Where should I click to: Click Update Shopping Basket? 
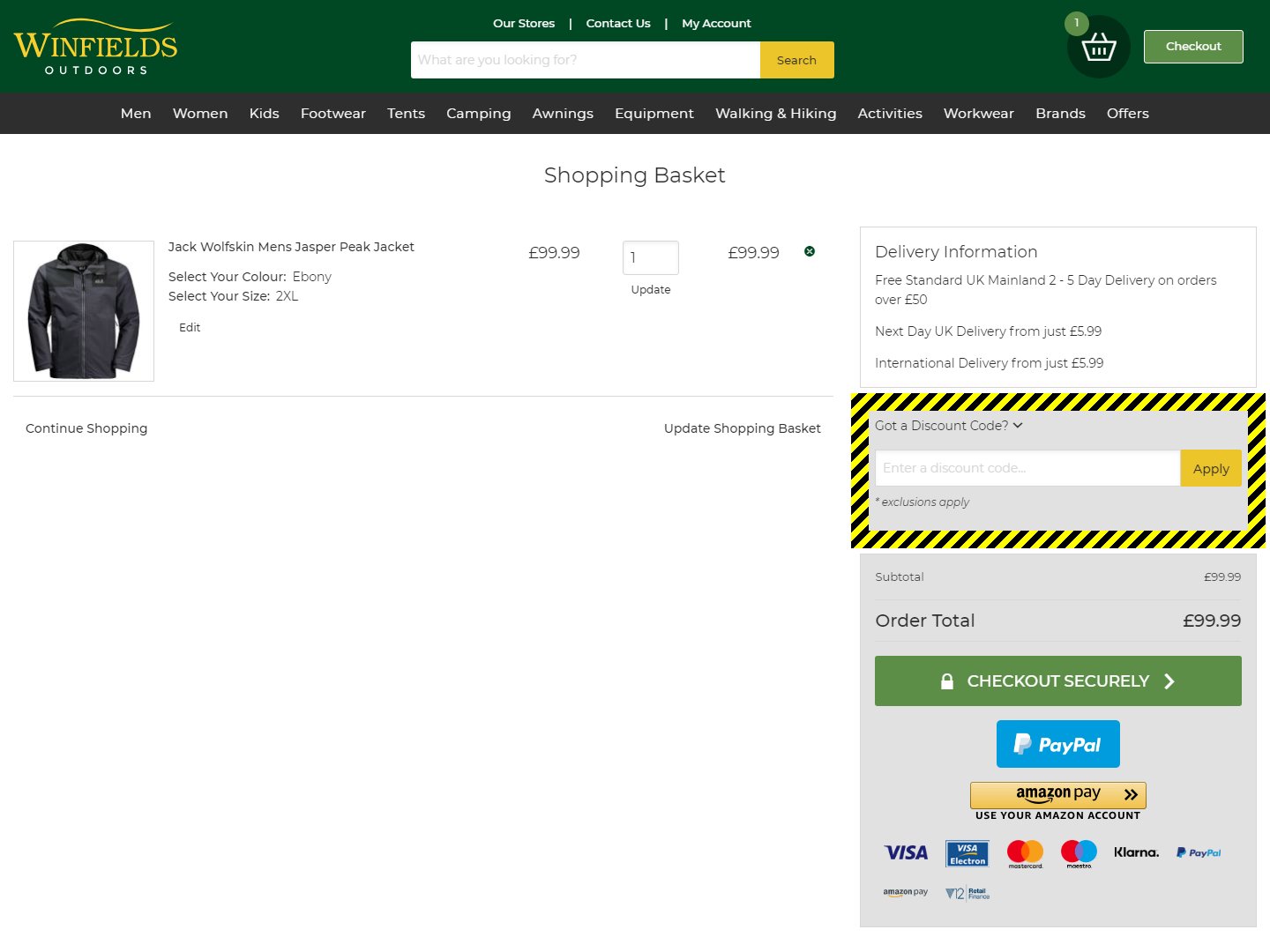(743, 428)
